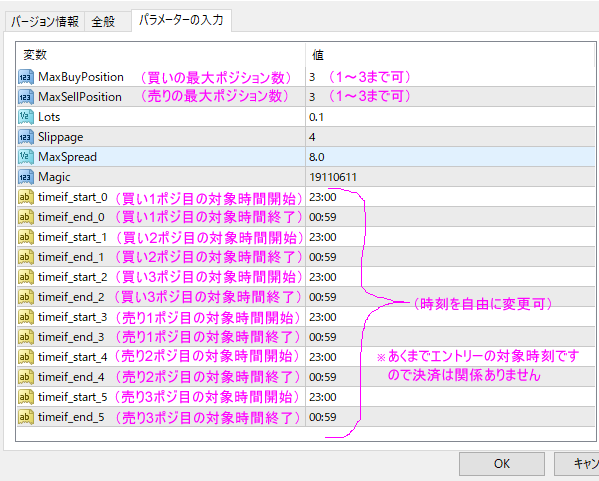599x481 pixels.
Task: Click the 値 column header
Action: 450,55
